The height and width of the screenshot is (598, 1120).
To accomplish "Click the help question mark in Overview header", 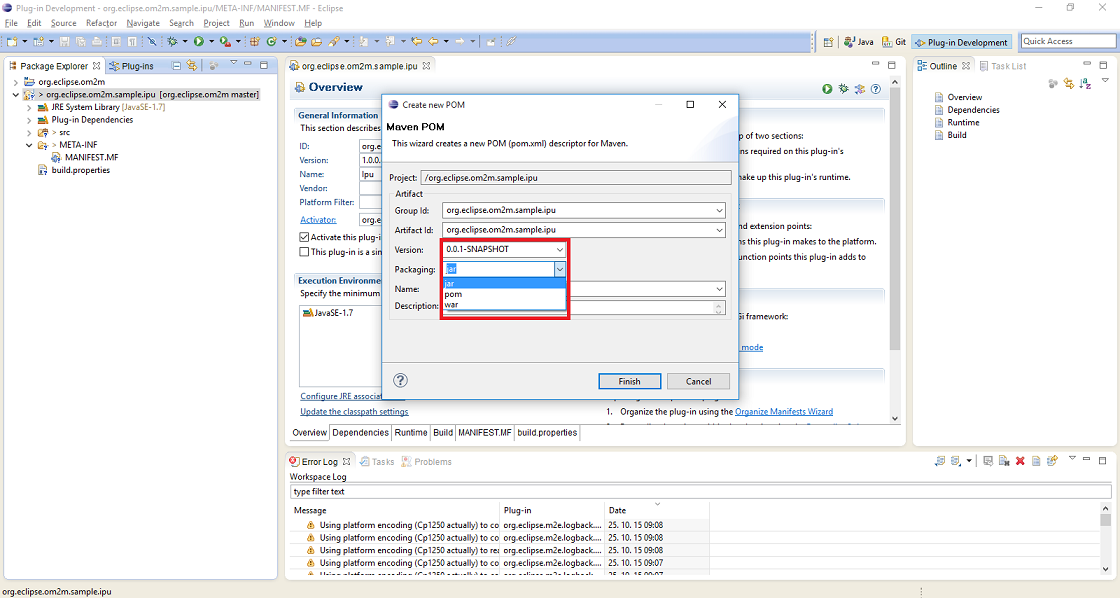I will coord(876,89).
